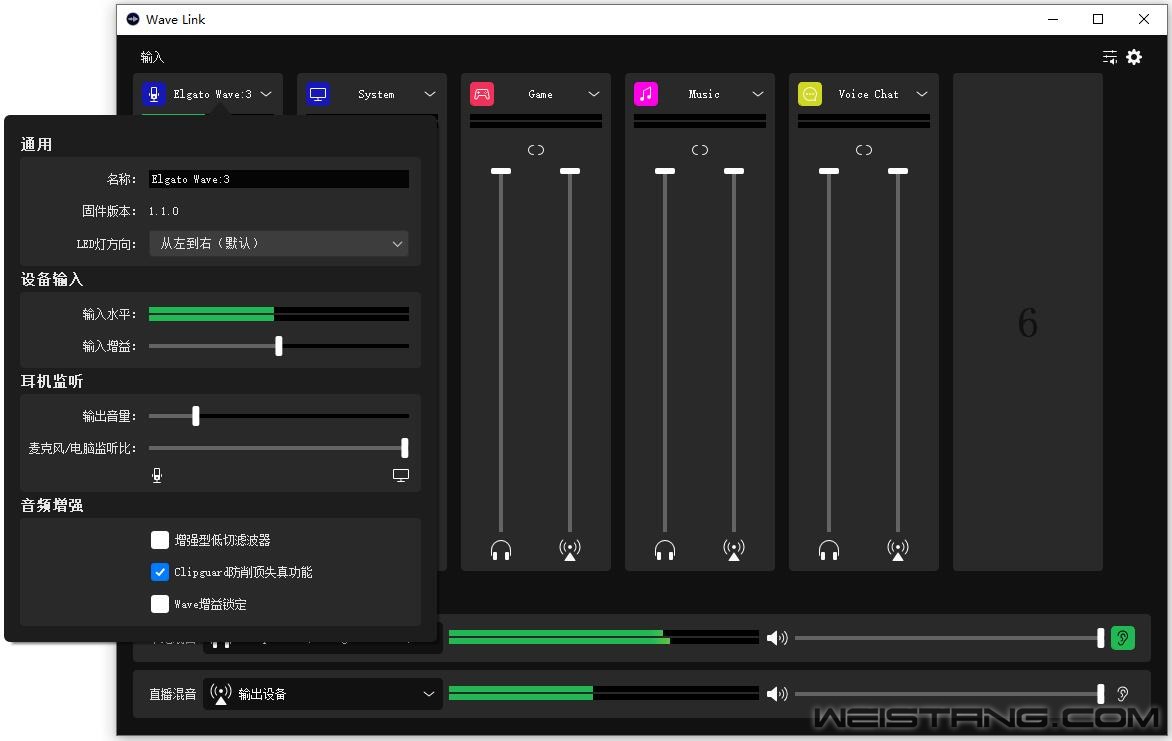Mute Music in the stream mix
This screenshot has height=741, width=1172.
[734, 550]
